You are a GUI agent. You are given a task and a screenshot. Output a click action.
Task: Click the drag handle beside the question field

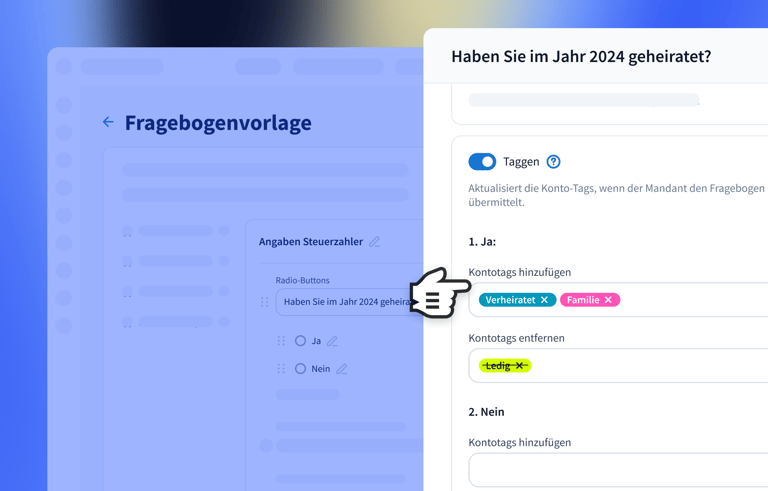click(265, 302)
